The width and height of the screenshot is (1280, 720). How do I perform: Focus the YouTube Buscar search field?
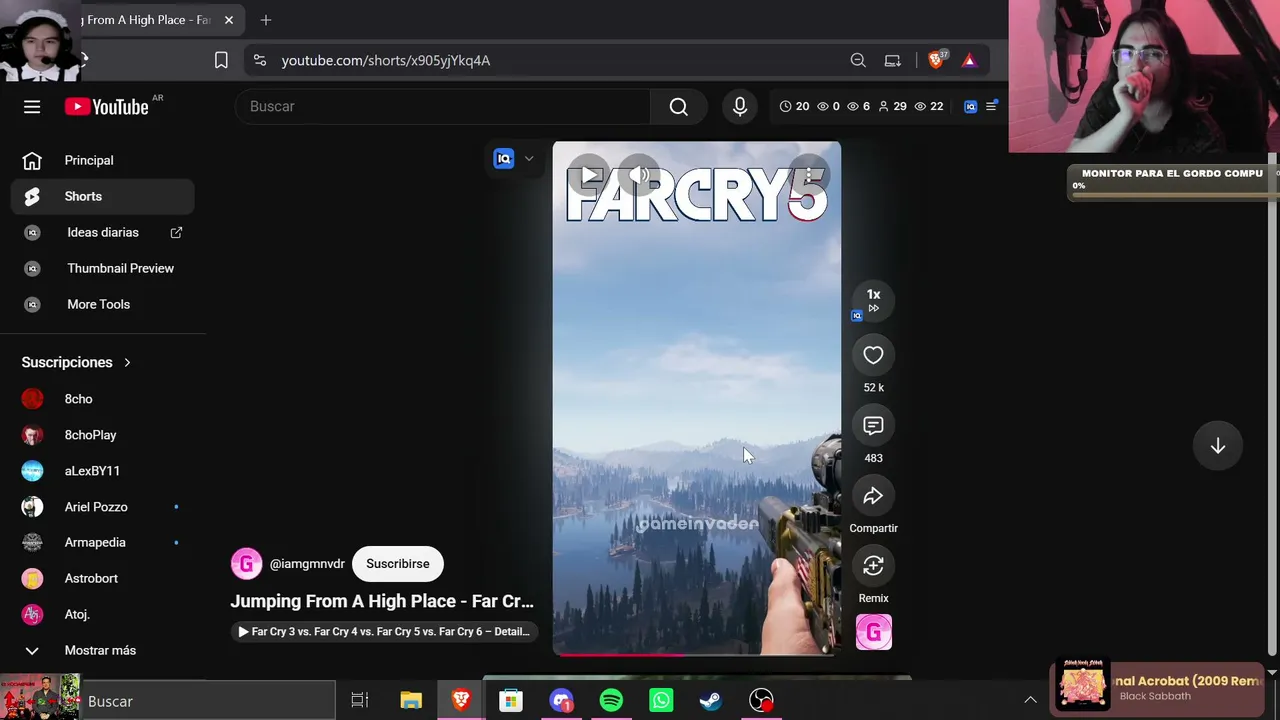coord(443,106)
